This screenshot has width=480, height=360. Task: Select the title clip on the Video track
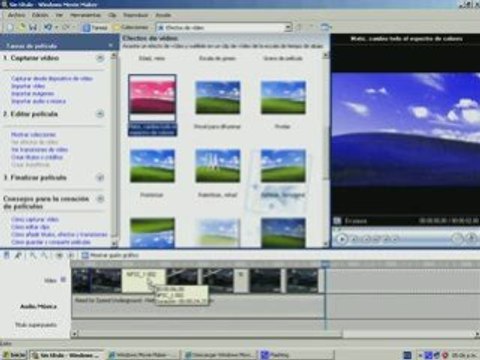click(x=144, y=281)
